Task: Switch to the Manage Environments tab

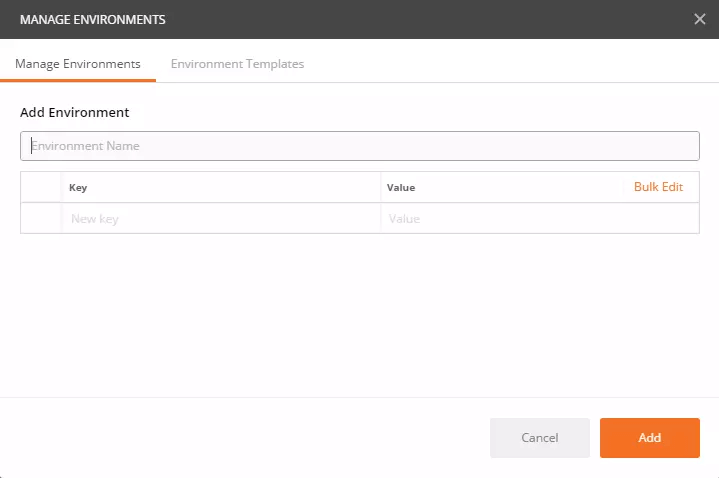Action: [x=77, y=64]
